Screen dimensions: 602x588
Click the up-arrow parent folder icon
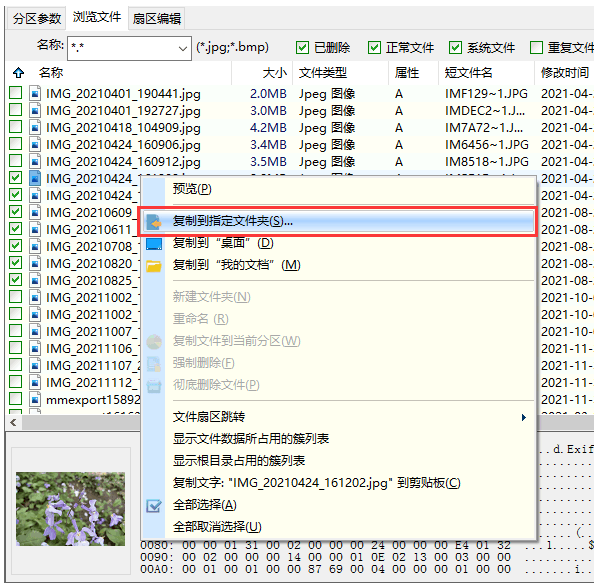coord(18,73)
